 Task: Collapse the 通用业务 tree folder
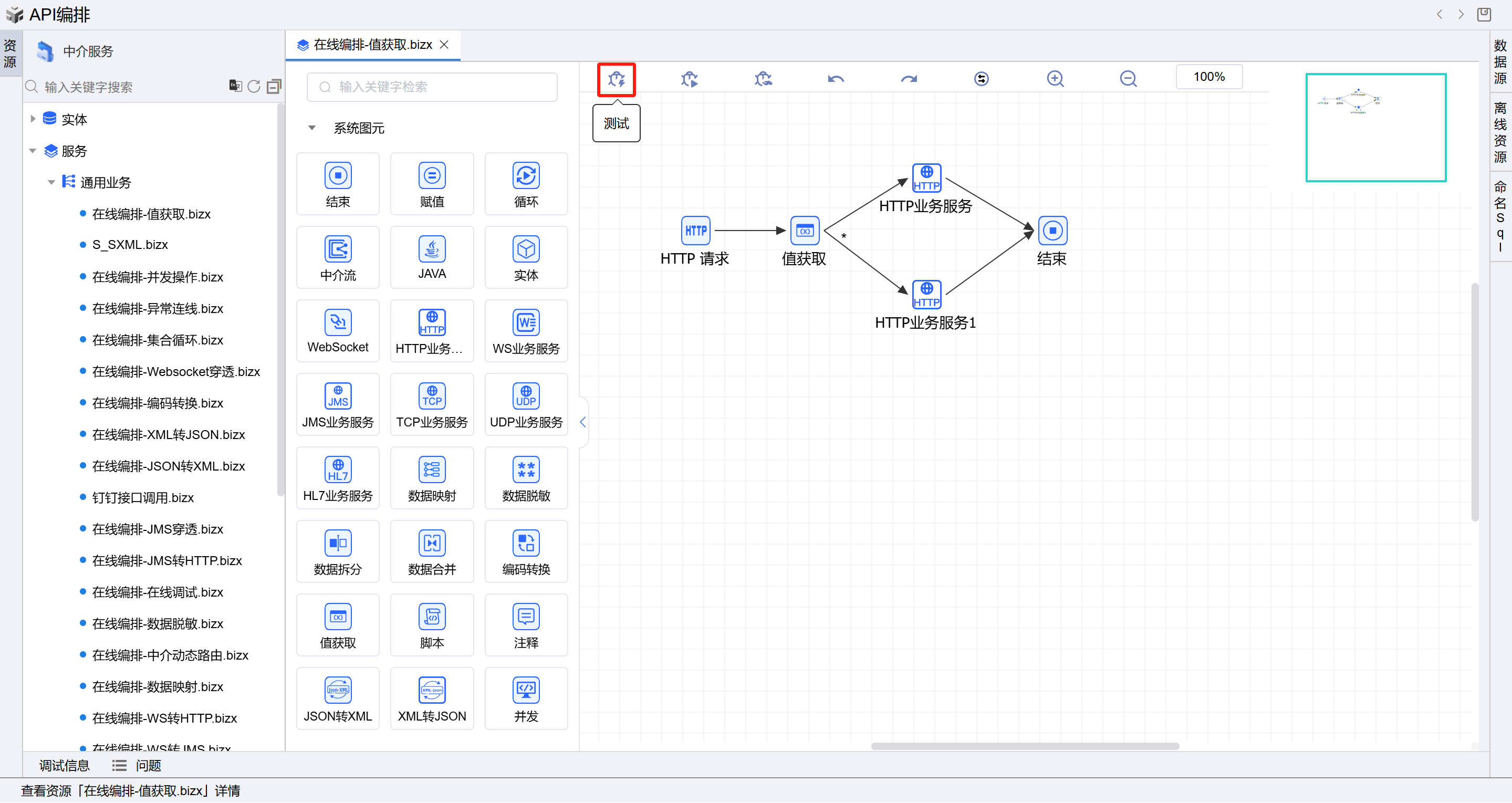(51, 183)
